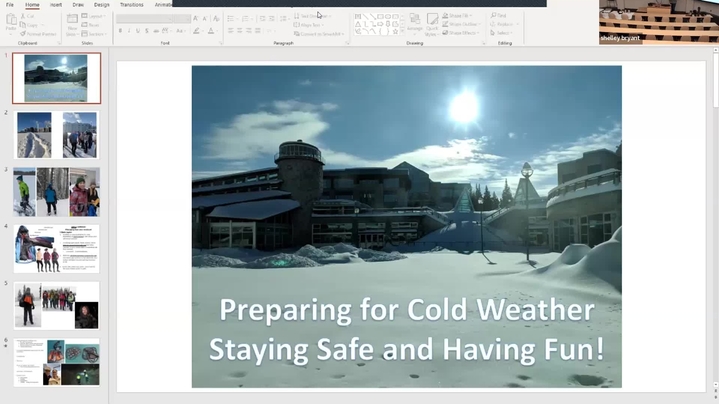Image resolution: width=719 pixels, height=404 pixels.
Task: Insert a New Slide from the ribbon
Action: click(71, 24)
